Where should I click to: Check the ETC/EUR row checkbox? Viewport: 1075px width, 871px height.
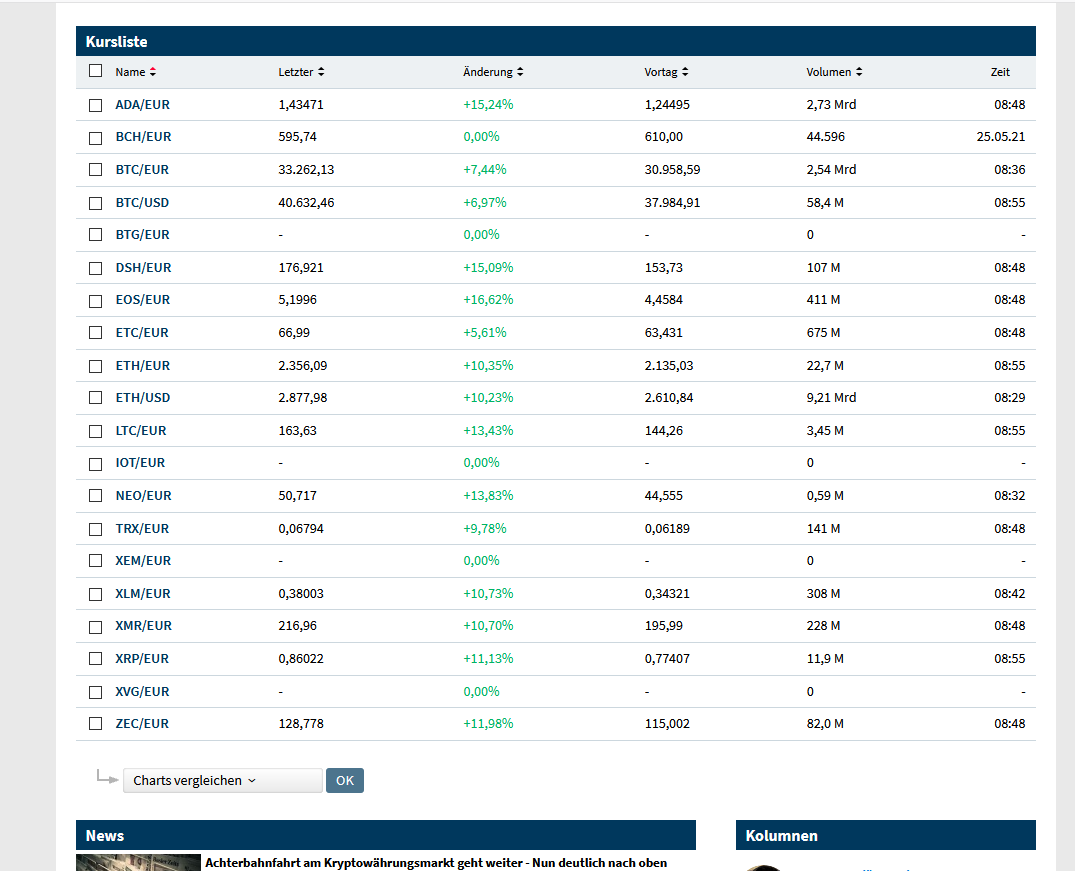pyautogui.click(x=95, y=333)
